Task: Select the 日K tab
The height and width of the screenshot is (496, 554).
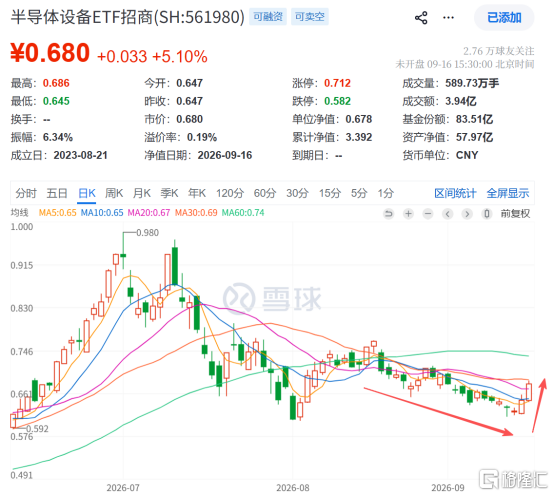Action: pos(87,193)
